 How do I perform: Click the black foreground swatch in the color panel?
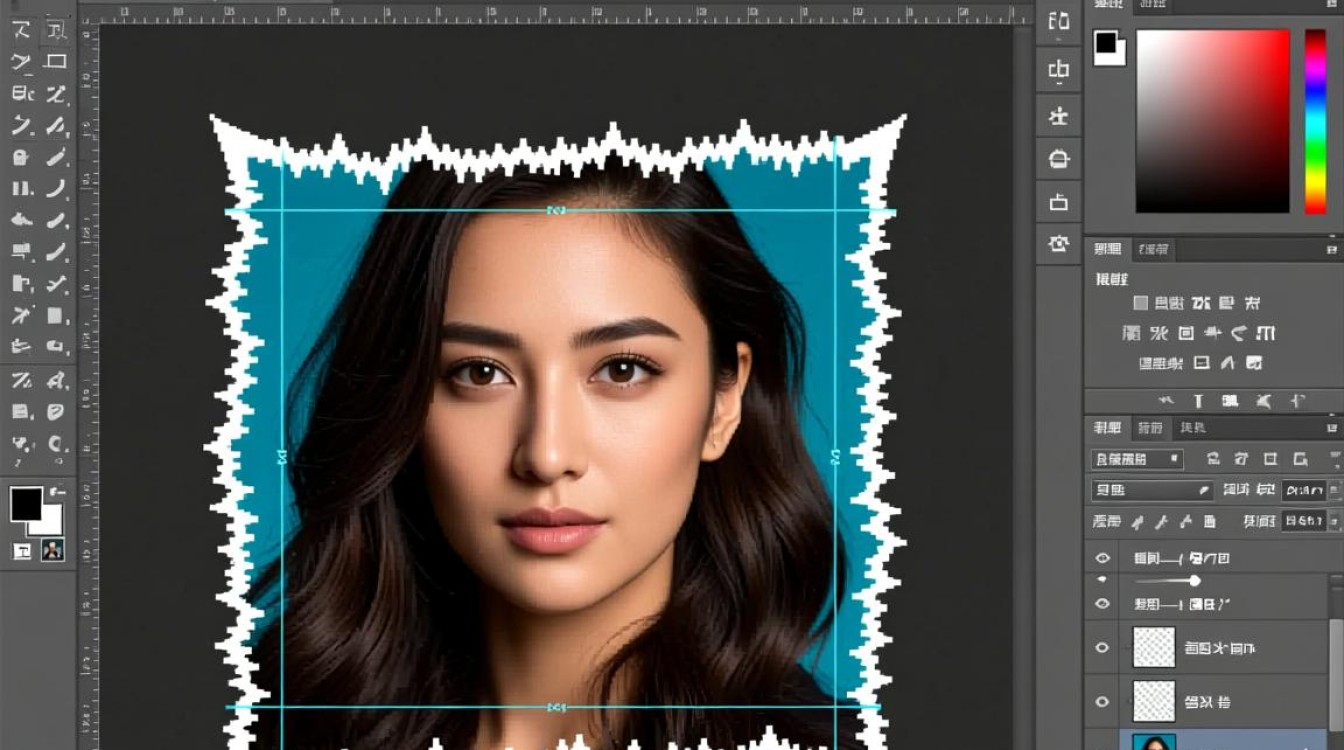[1106, 43]
